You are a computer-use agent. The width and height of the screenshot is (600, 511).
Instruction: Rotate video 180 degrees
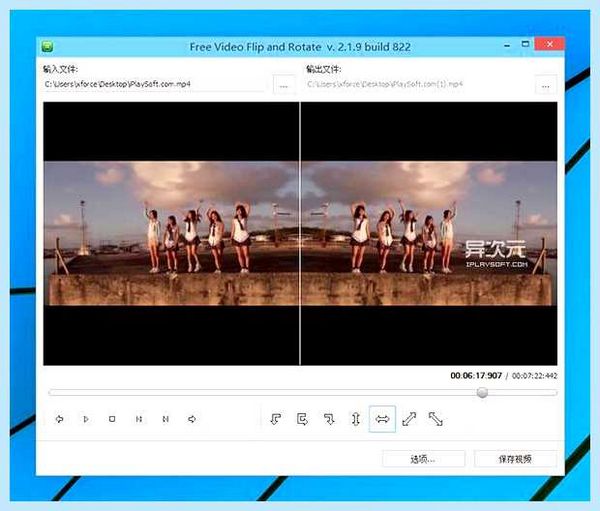point(302,419)
